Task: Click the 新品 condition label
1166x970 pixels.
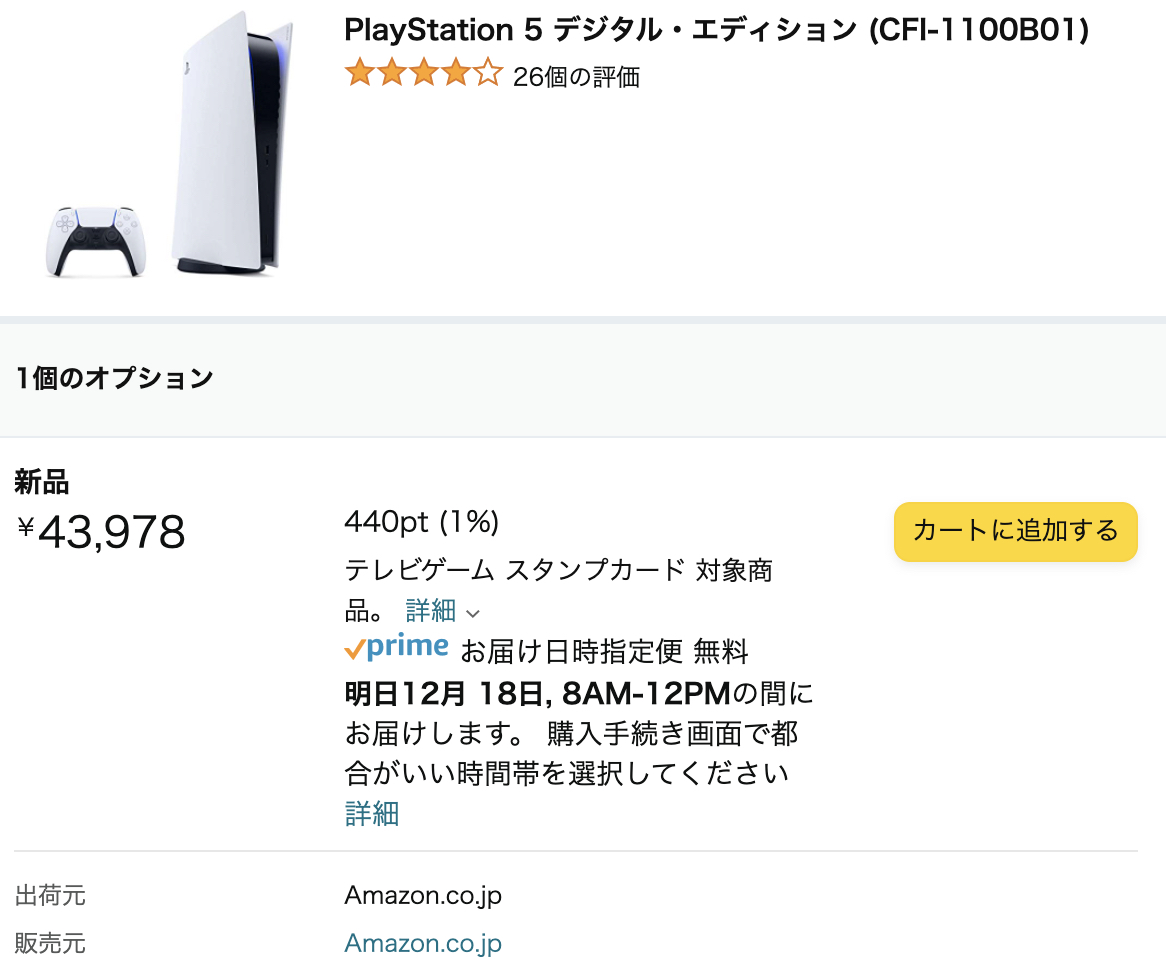Action: pos(42,483)
